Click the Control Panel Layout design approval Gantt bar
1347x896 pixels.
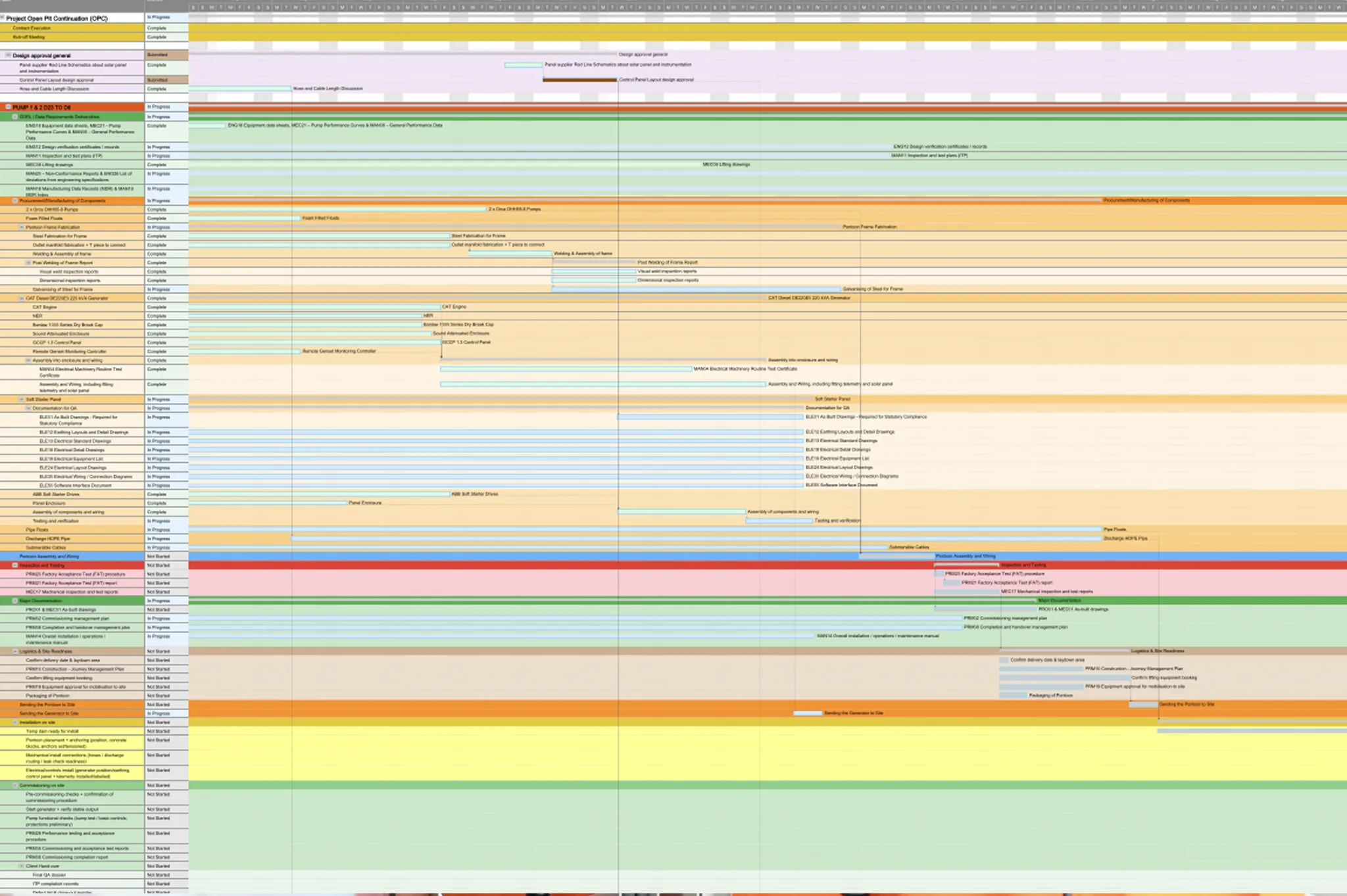click(x=580, y=80)
